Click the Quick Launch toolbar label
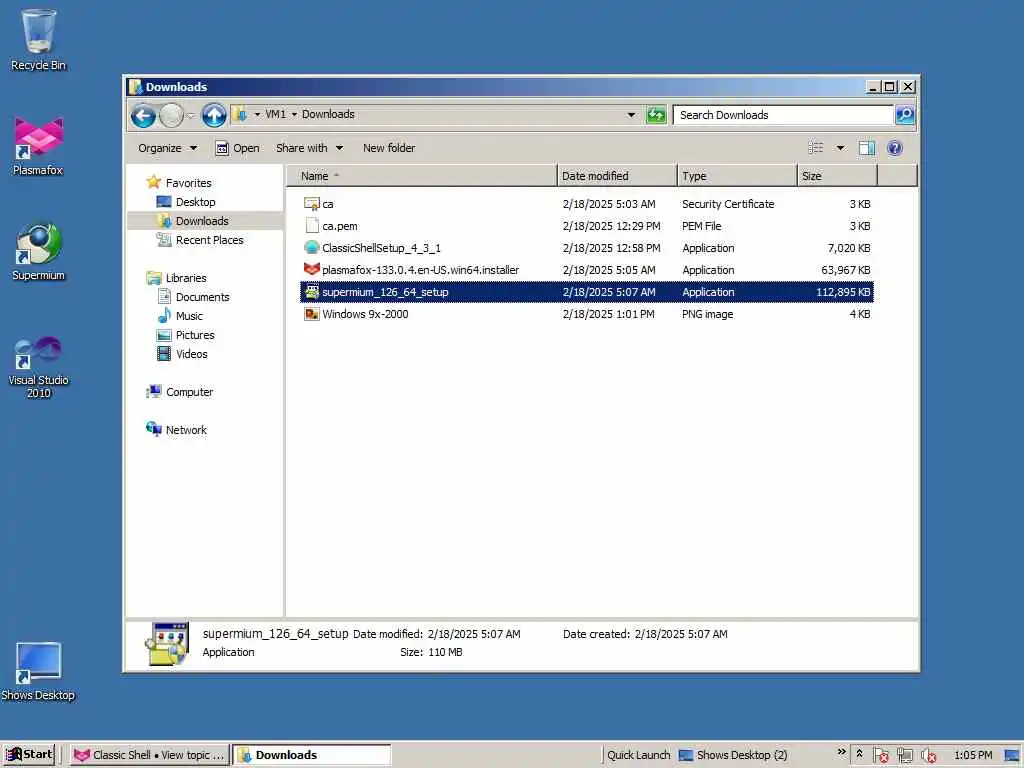 point(638,755)
